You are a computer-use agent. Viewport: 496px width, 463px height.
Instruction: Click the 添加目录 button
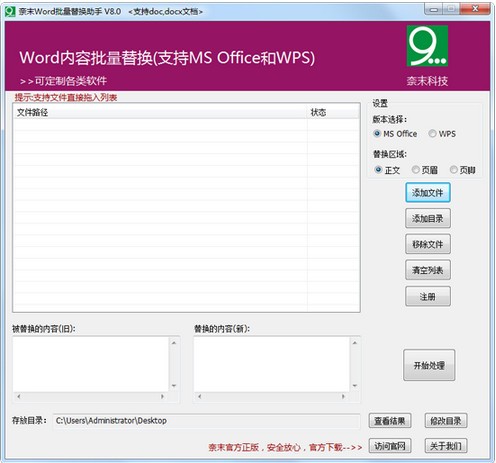click(x=428, y=218)
